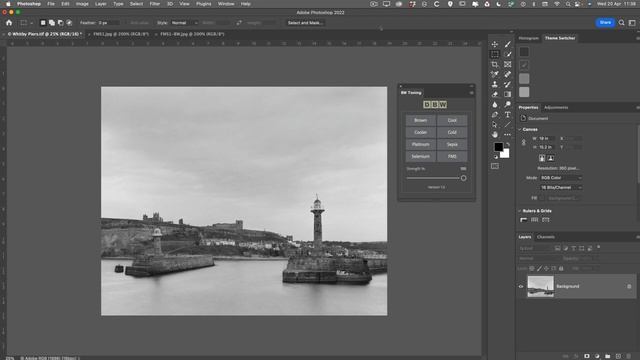Image resolution: width=640 pixels, height=360 pixels.
Task: Switch to the Channels tab
Action: [x=546, y=237]
